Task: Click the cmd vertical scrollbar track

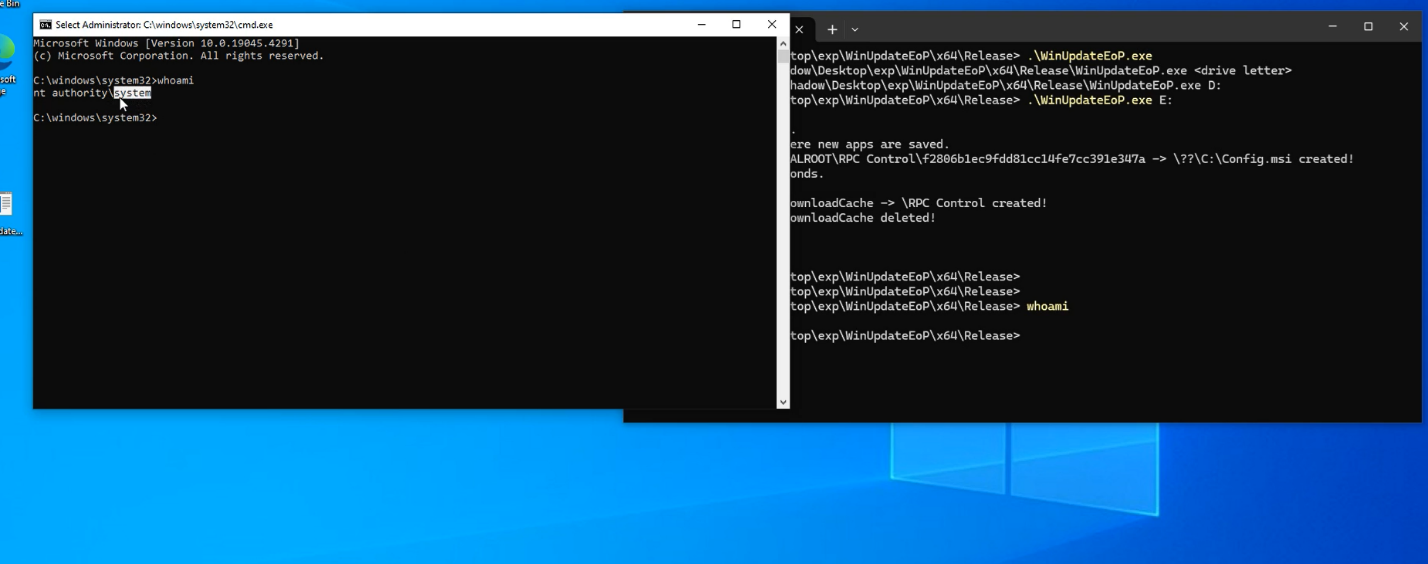Action: [x=782, y=220]
